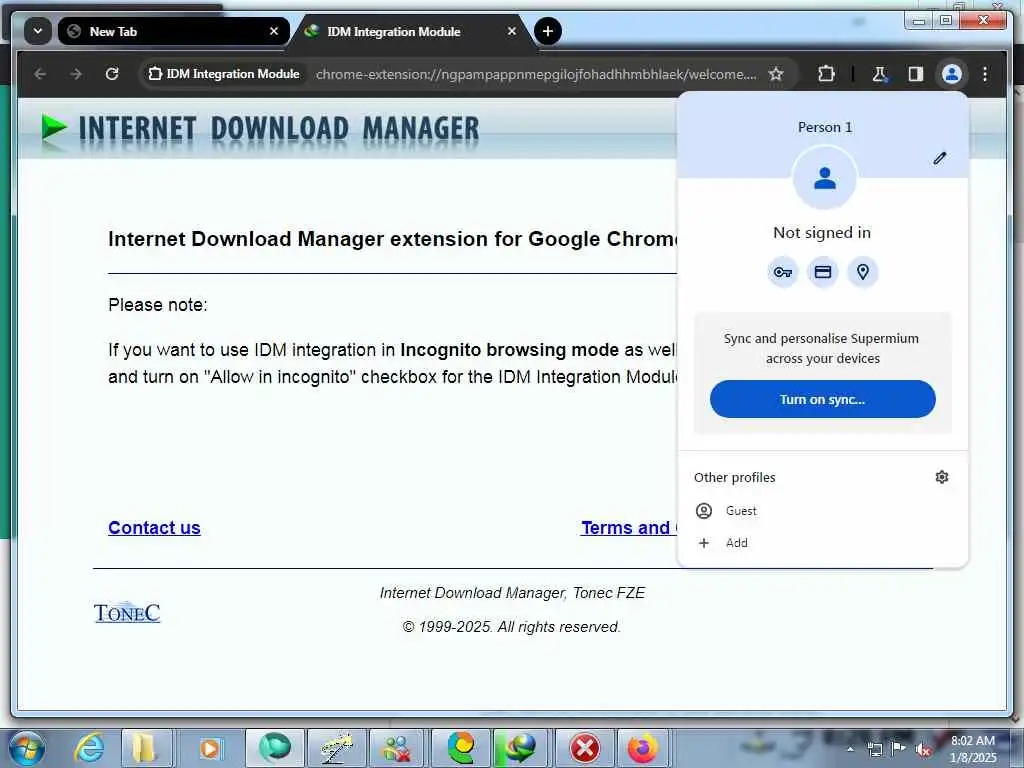Viewport: 1024px width, 768px height.
Task: Open the tab search dropdown arrow
Action: point(38,31)
